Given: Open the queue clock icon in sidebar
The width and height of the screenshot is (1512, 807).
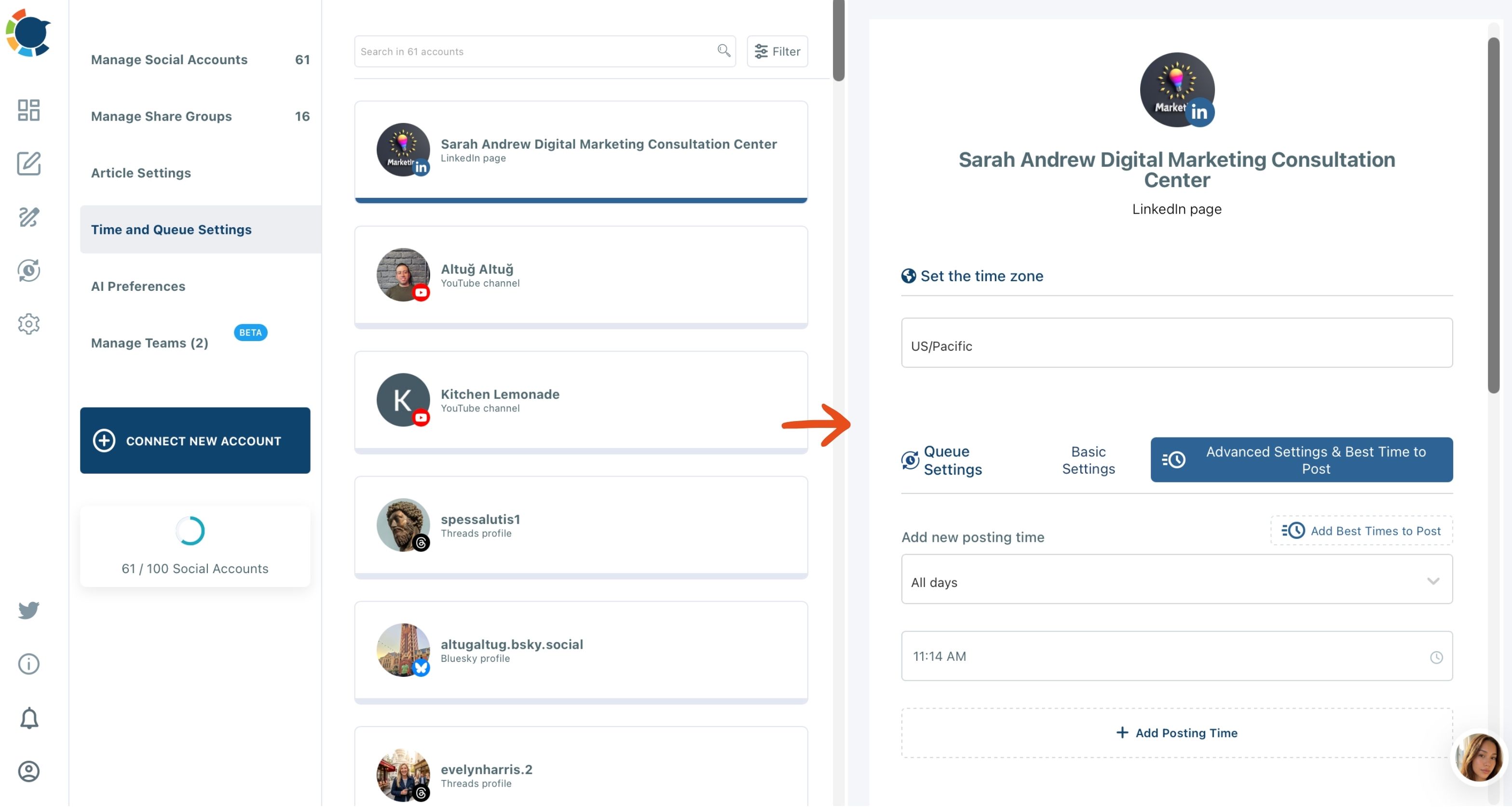Looking at the screenshot, I should click(28, 270).
